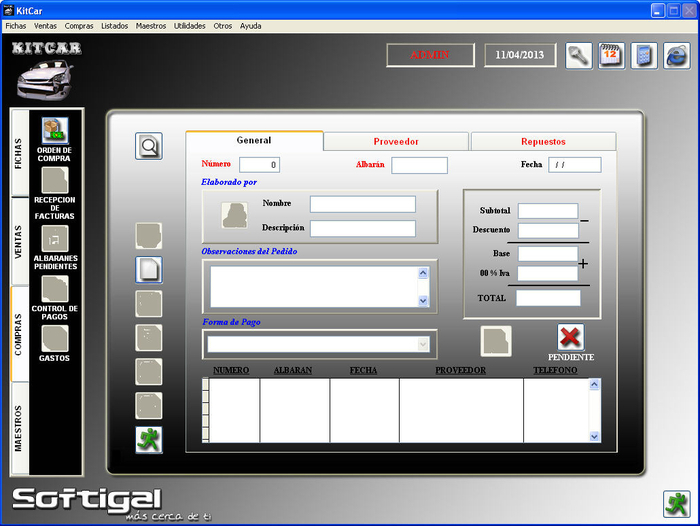
Task: Click the PROVEEDOR column header
Action: pyautogui.click(x=461, y=370)
